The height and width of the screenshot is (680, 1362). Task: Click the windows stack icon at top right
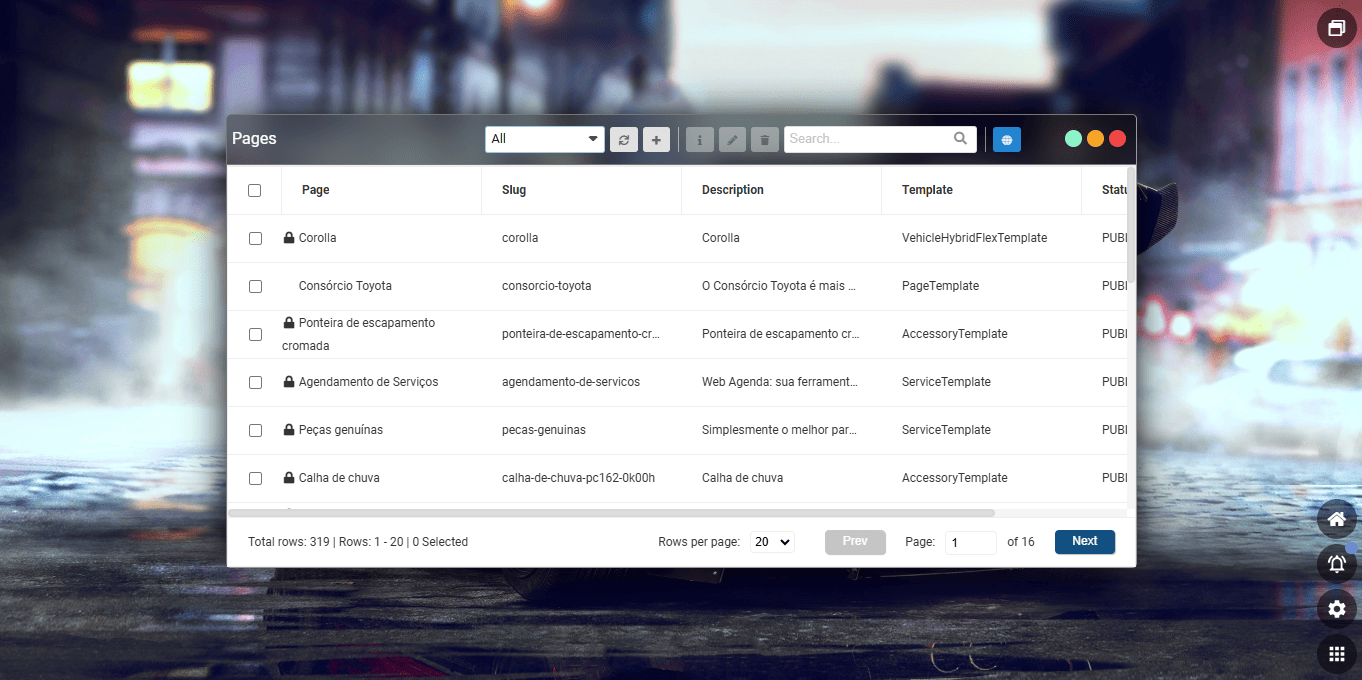(x=1336, y=29)
